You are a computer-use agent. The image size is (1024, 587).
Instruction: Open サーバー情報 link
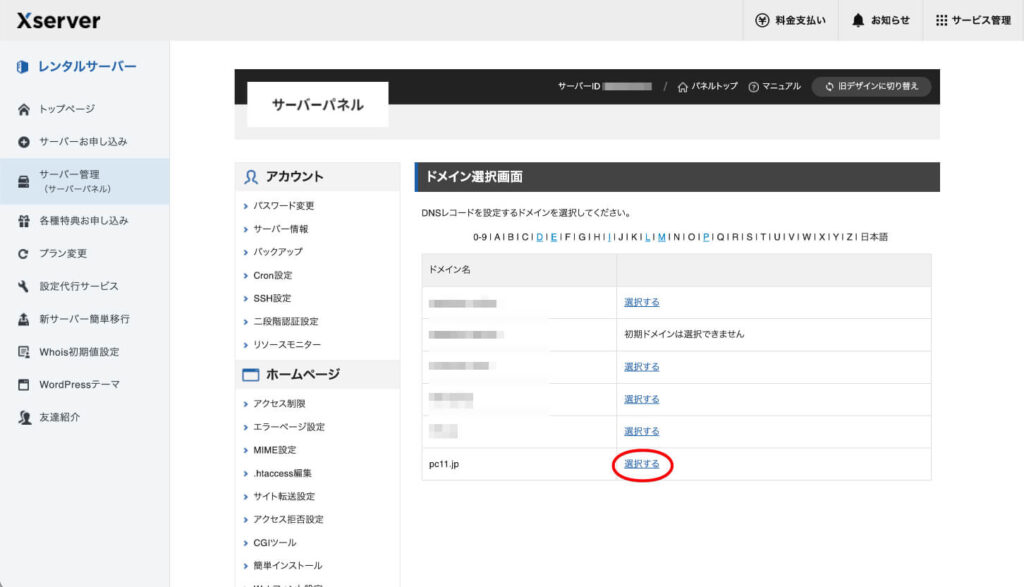coord(281,229)
